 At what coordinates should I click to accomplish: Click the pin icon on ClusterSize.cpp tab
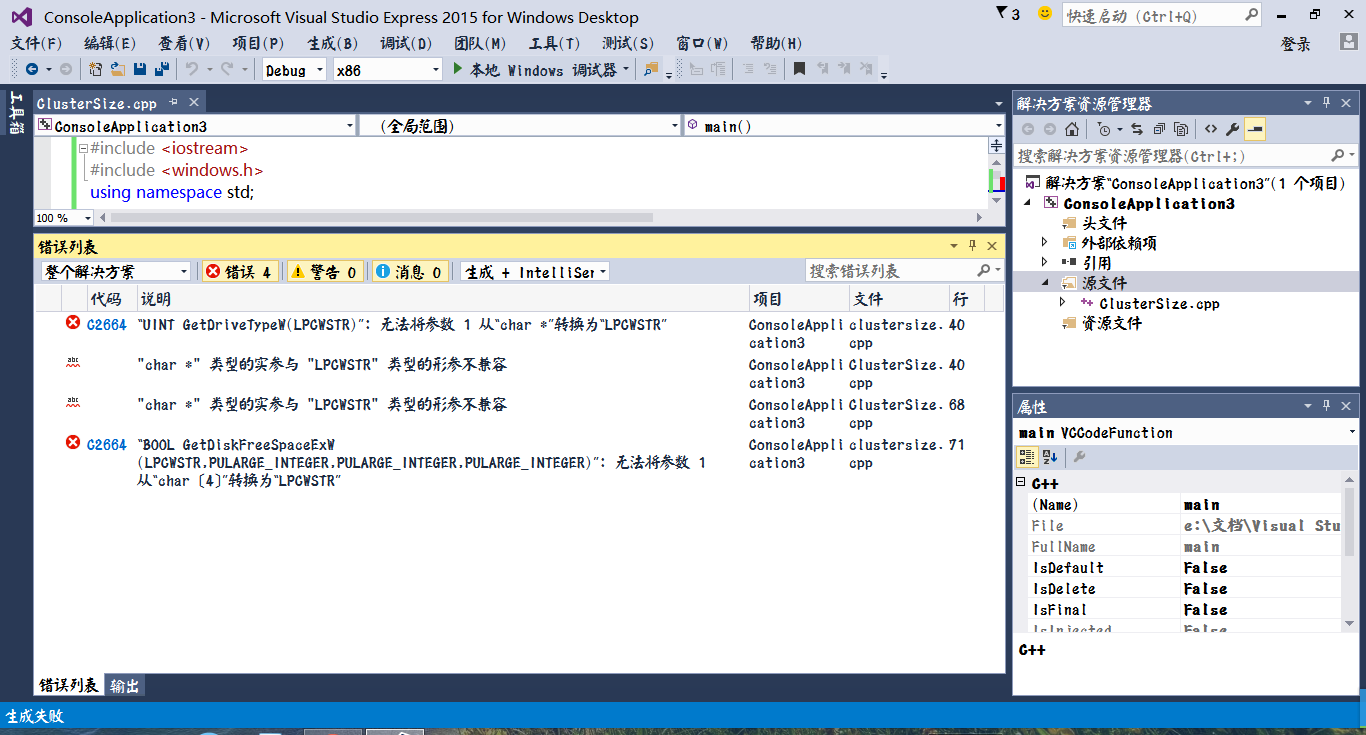pyautogui.click(x=173, y=103)
